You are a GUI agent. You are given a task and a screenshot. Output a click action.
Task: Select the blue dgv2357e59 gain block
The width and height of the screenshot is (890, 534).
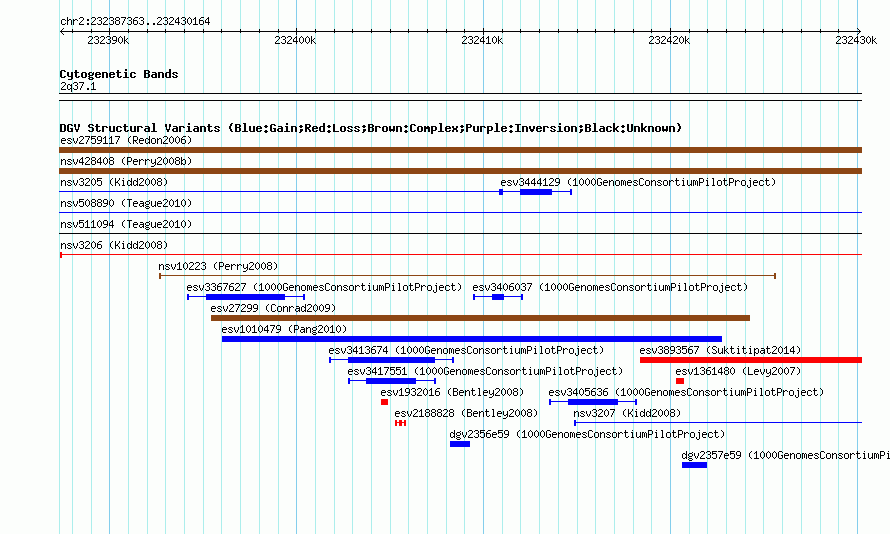(x=695, y=465)
